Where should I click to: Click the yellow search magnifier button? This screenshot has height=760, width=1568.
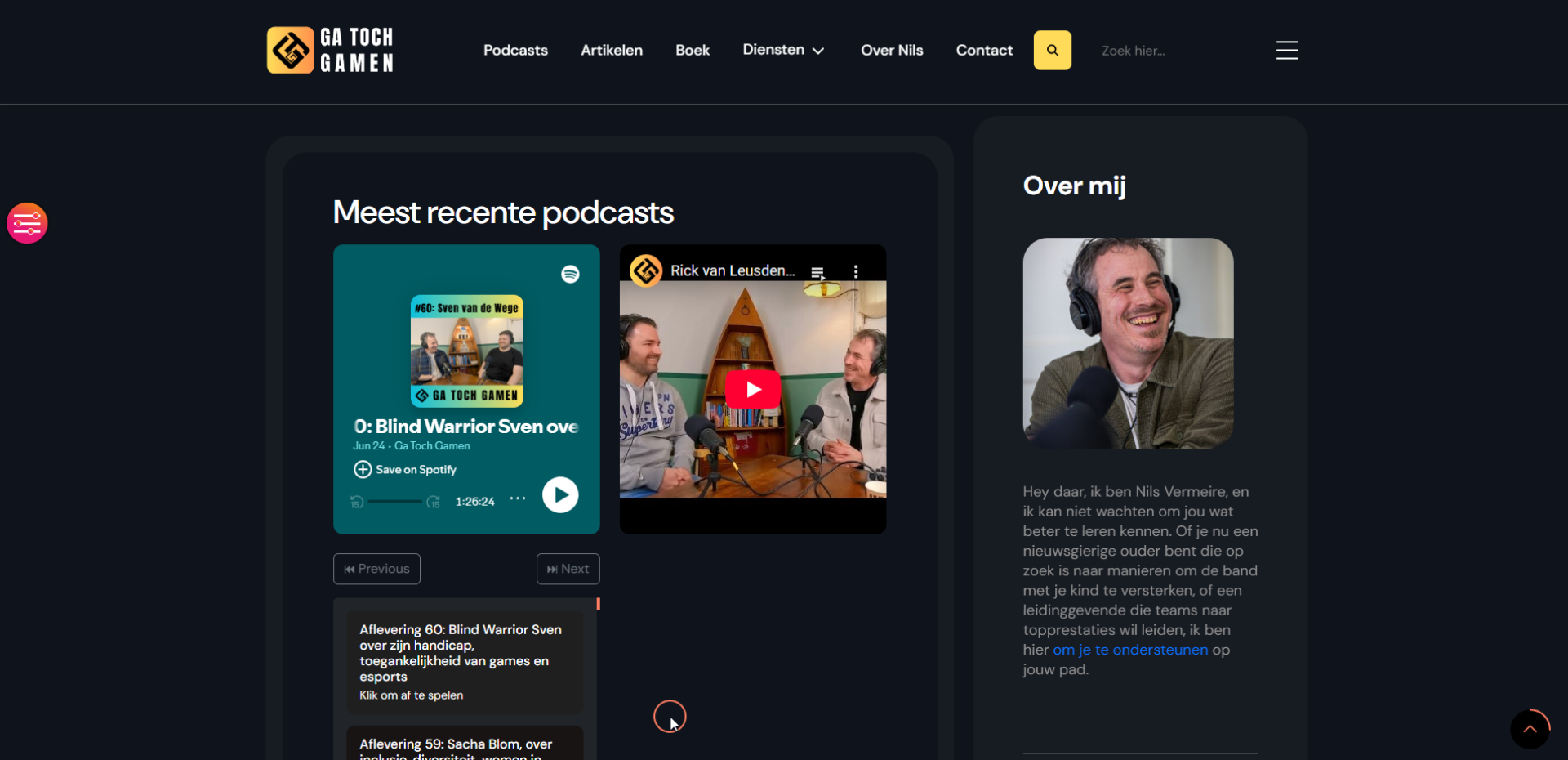[x=1052, y=51]
